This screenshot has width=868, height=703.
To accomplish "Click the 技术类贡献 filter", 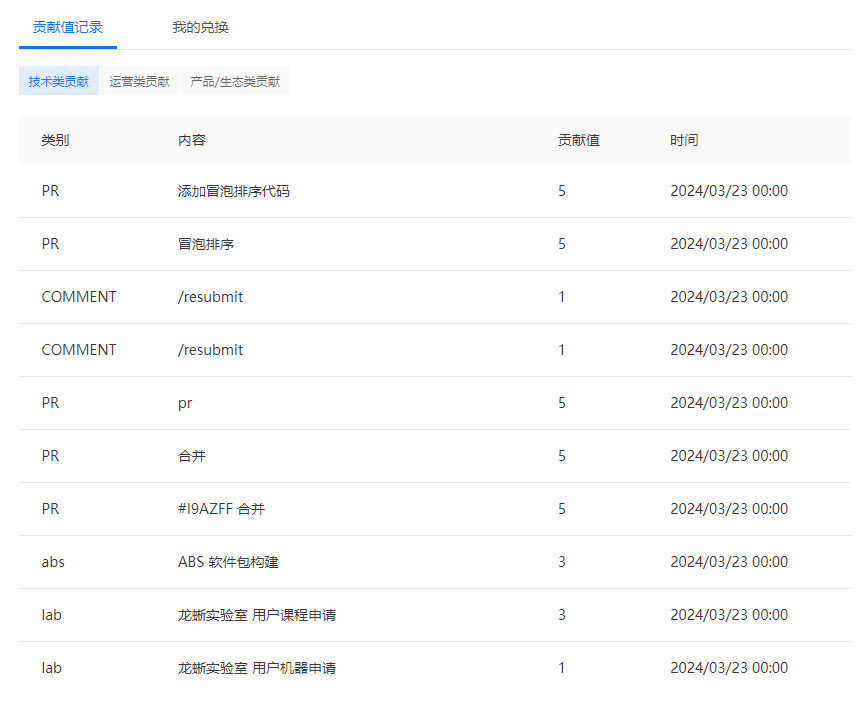I will (x=57, y=80).
